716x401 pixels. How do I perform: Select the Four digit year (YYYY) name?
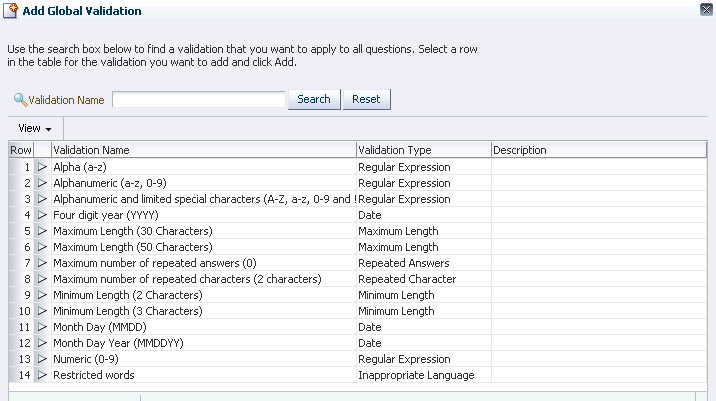106,215
